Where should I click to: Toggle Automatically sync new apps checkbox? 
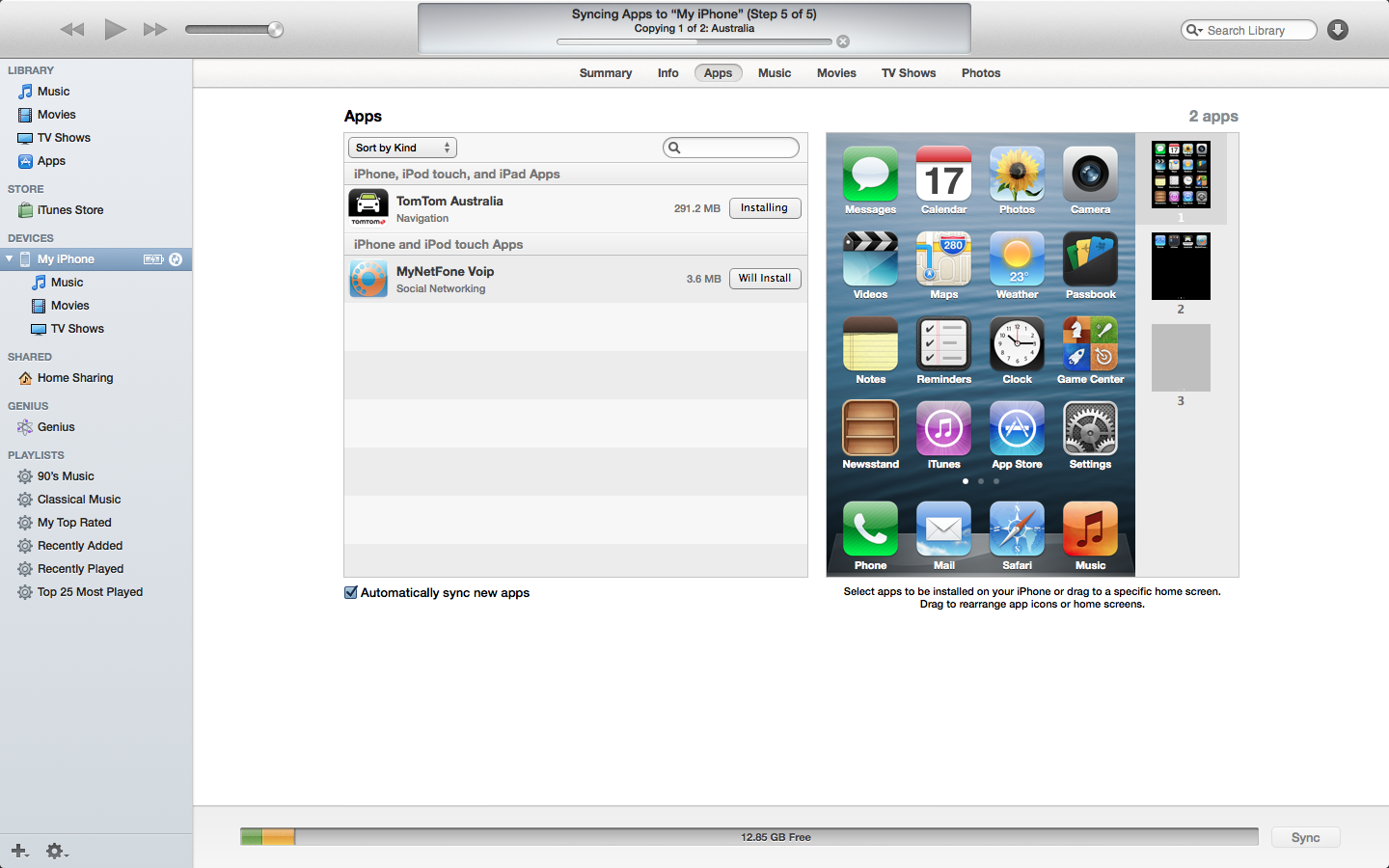coord(351,592)
